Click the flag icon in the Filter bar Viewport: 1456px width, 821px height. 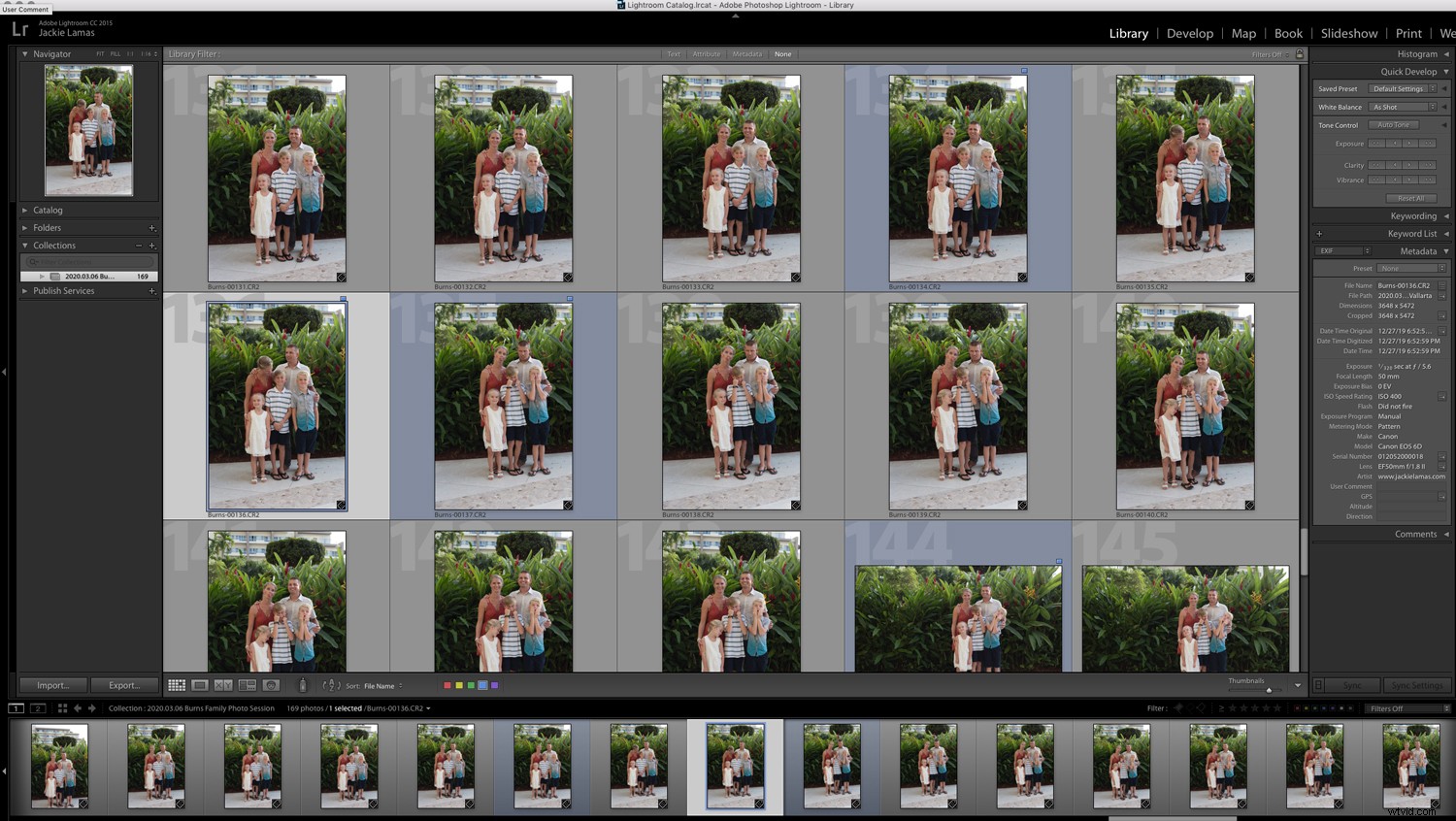(1177, 708)
